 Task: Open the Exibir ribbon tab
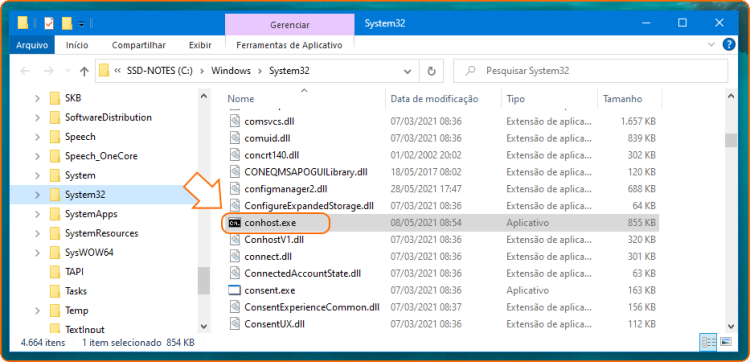pyautogui.click(x=200, y=45)
